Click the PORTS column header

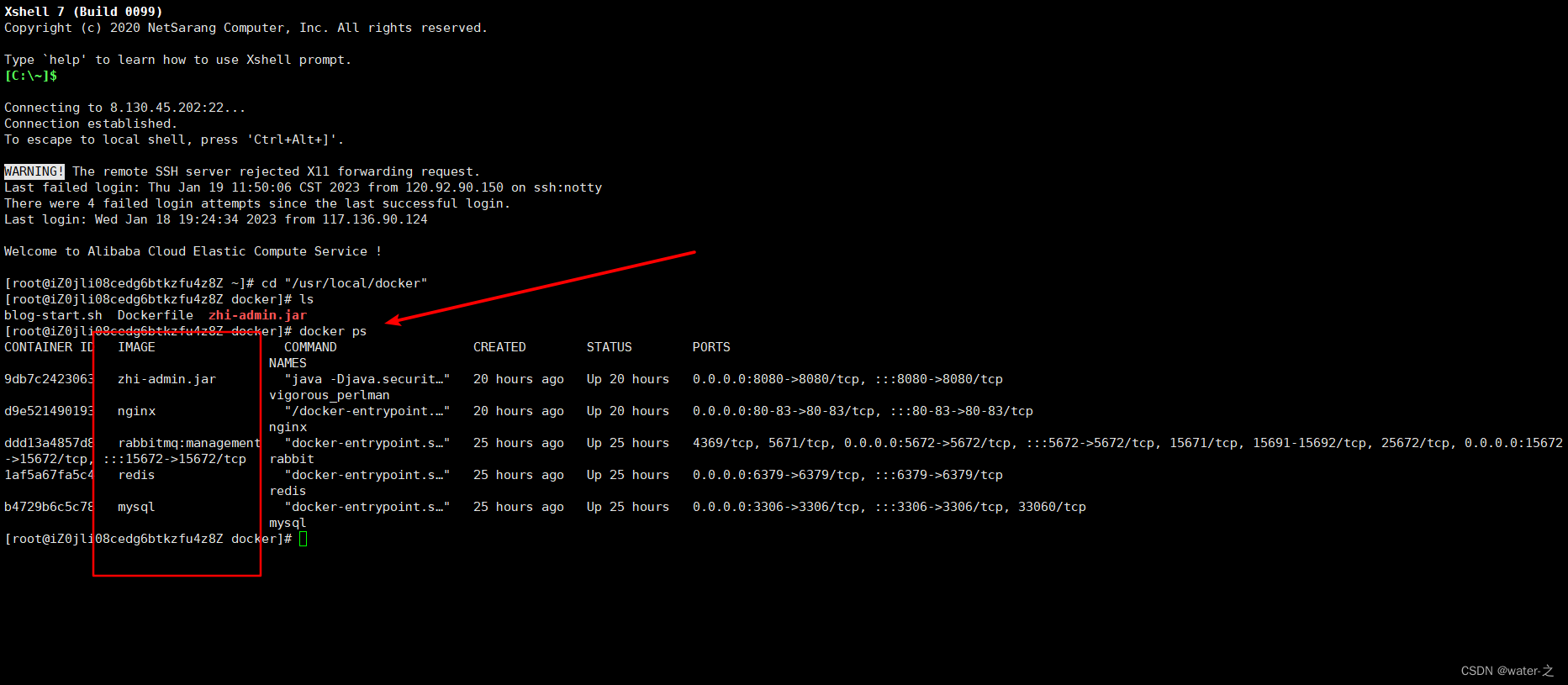coord(711,347)
